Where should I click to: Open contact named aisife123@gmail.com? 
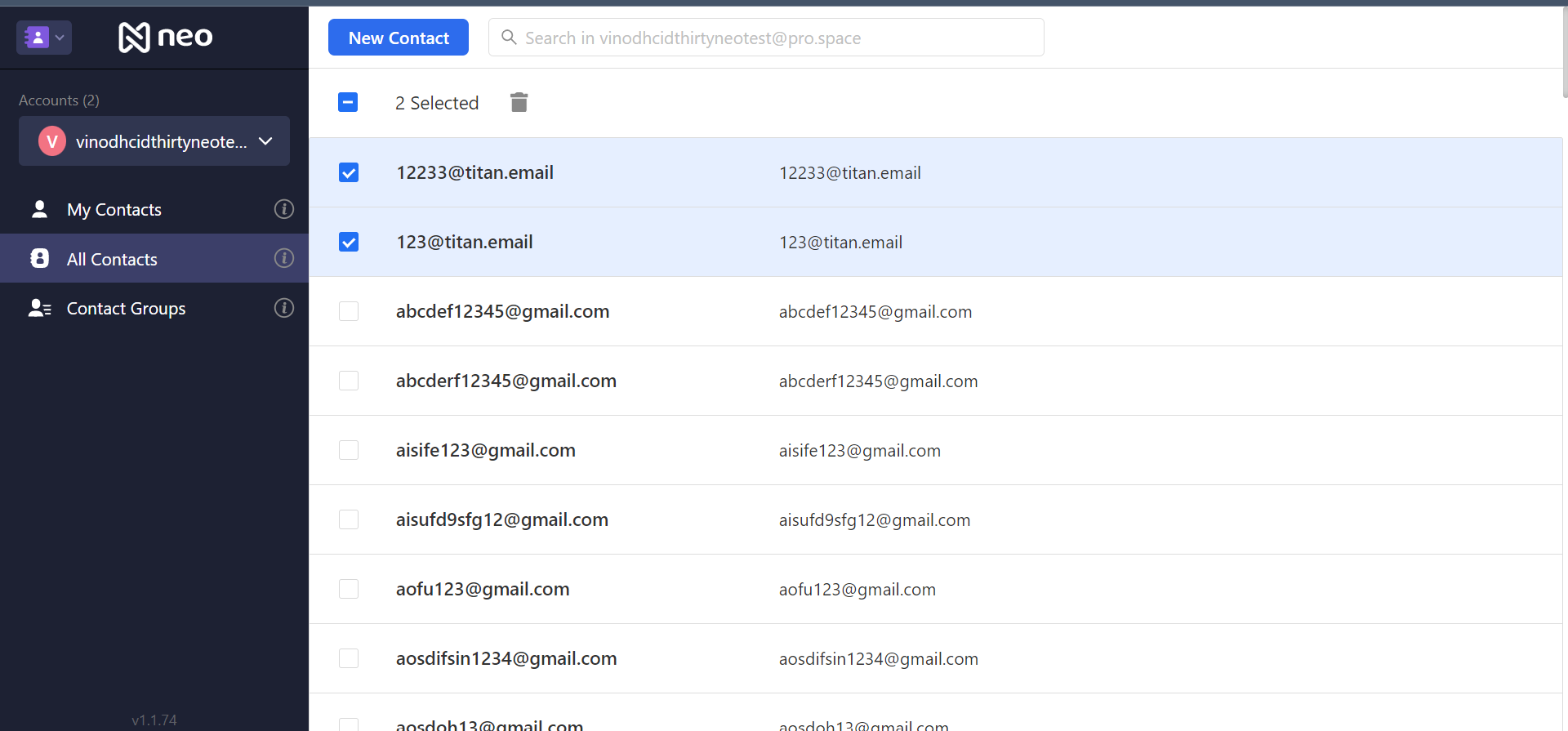486,450
